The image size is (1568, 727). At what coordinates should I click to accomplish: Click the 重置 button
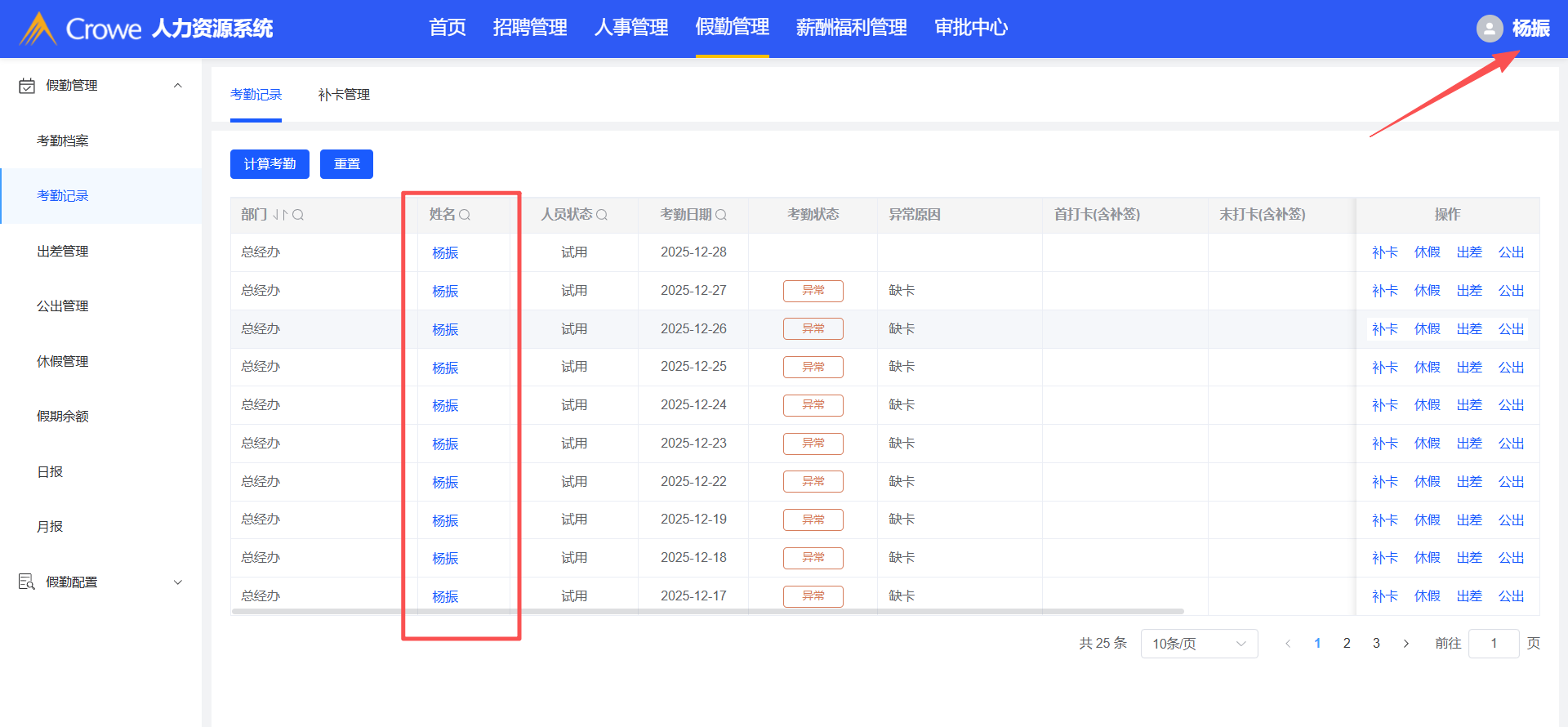click(x=346, y=164)
